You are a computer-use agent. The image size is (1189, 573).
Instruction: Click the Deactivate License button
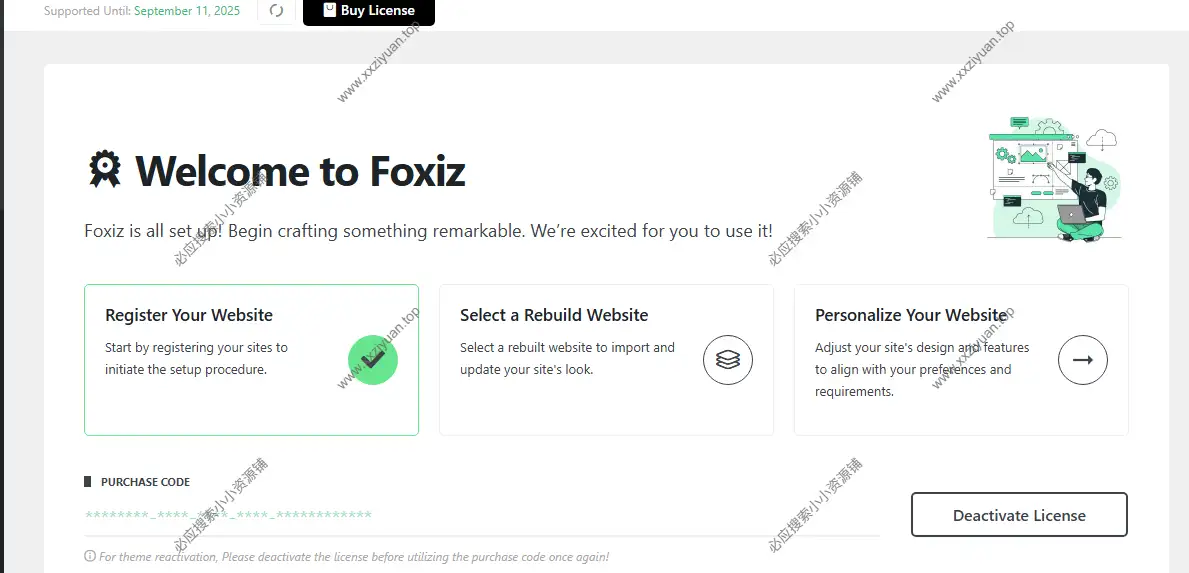(x=1019, y=515)
